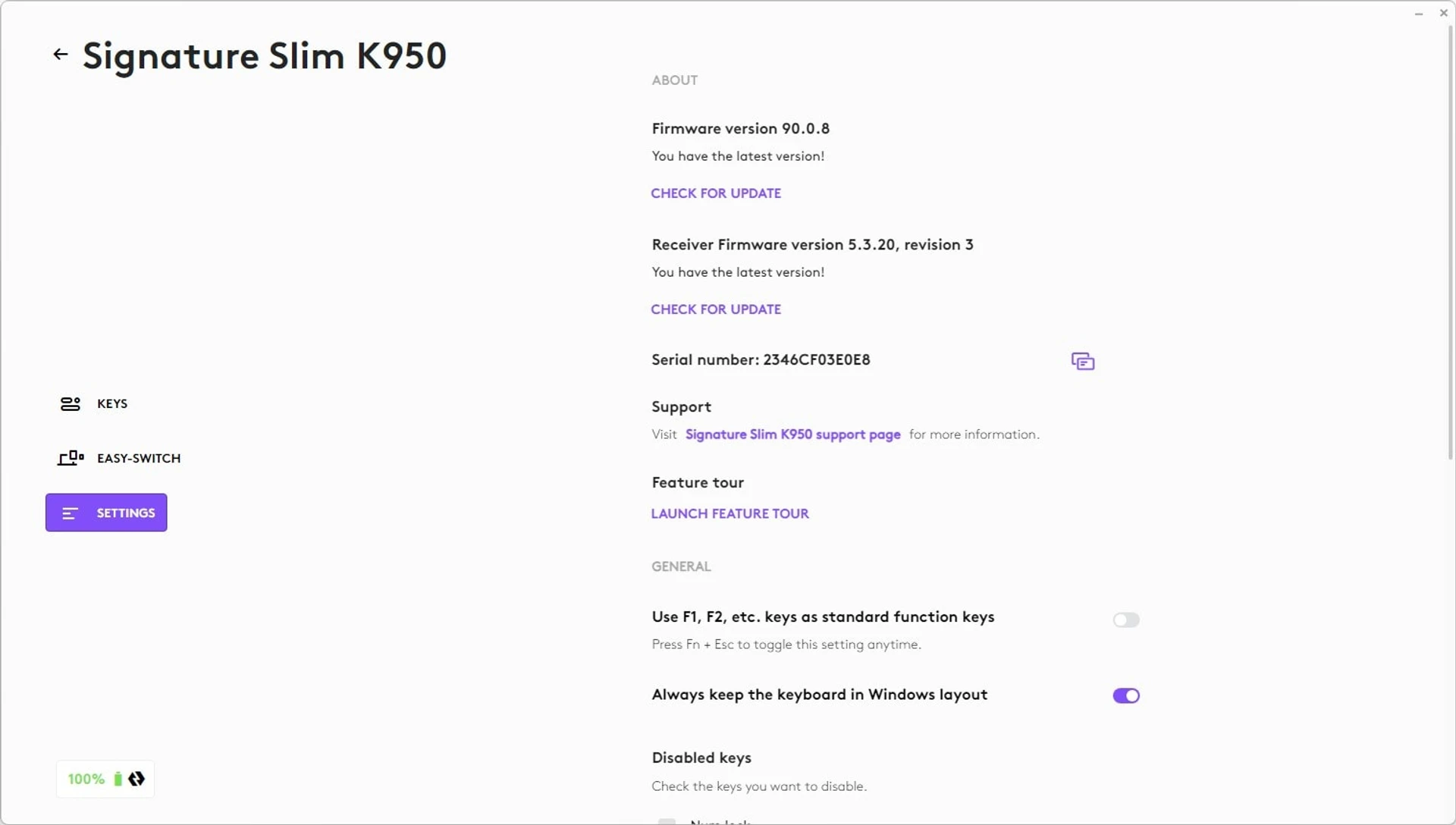Screen dimensions: 1456x825
Task: Check for update under Firmware version 90.0.8
Action: [716, 193]
